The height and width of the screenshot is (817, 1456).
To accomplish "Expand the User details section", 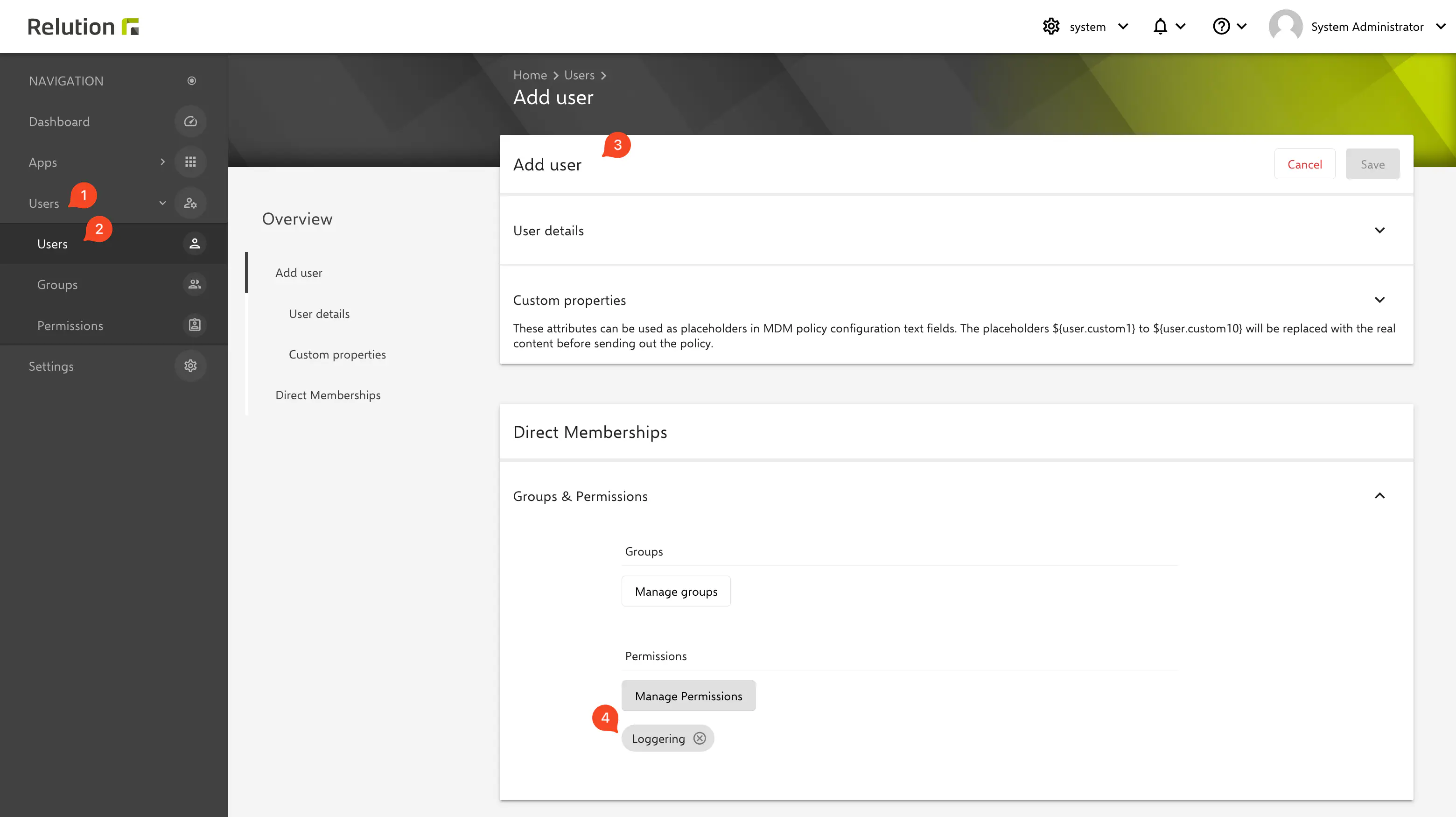I will point(1379,230).
